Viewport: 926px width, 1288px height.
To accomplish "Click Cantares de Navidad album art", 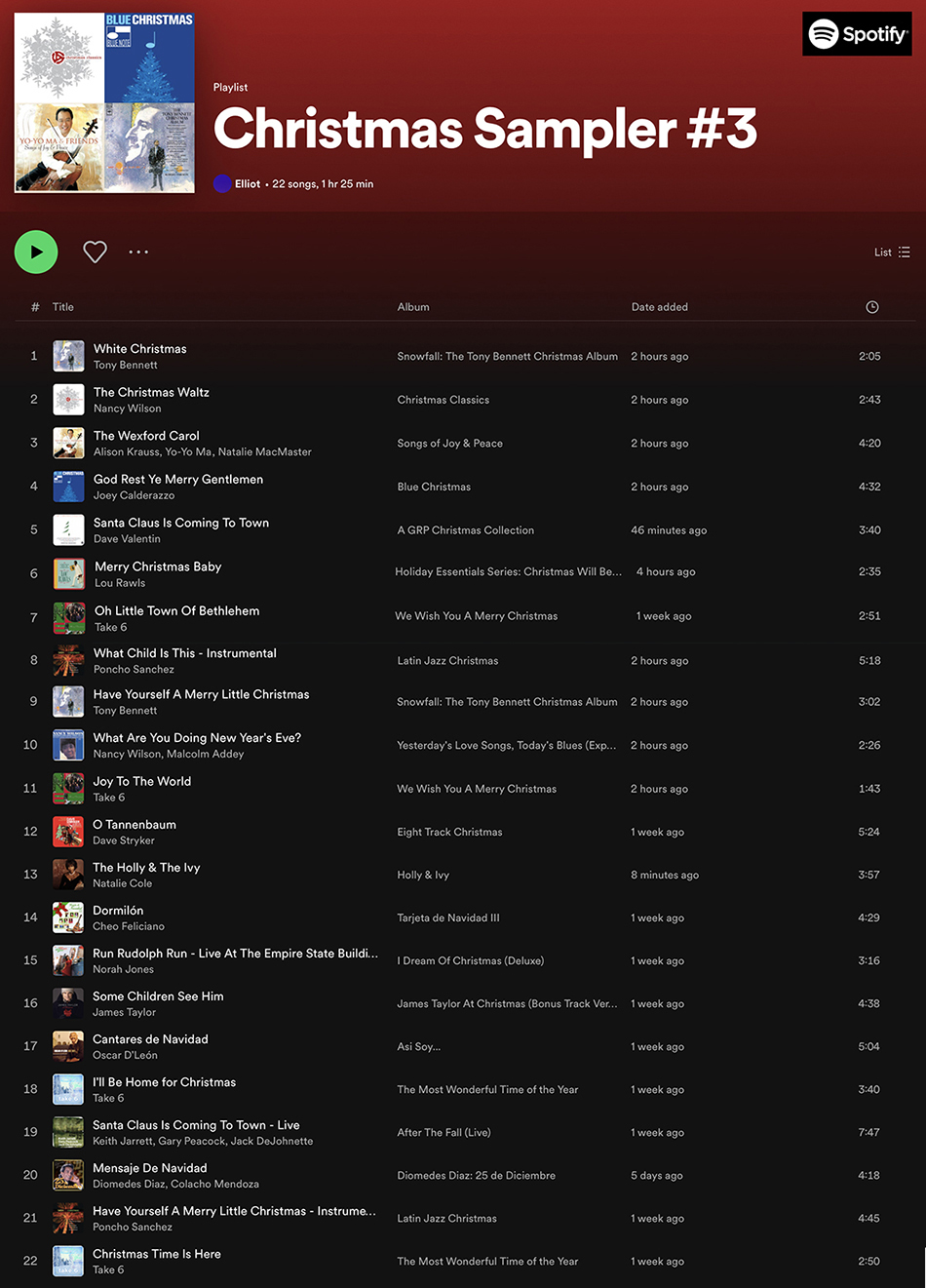I will (68, 1046).
